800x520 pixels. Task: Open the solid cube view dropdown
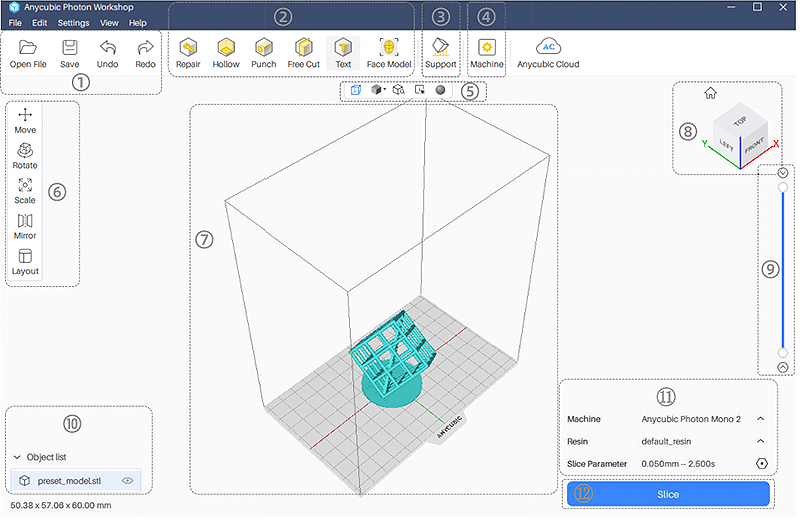(x=378, y=90)
